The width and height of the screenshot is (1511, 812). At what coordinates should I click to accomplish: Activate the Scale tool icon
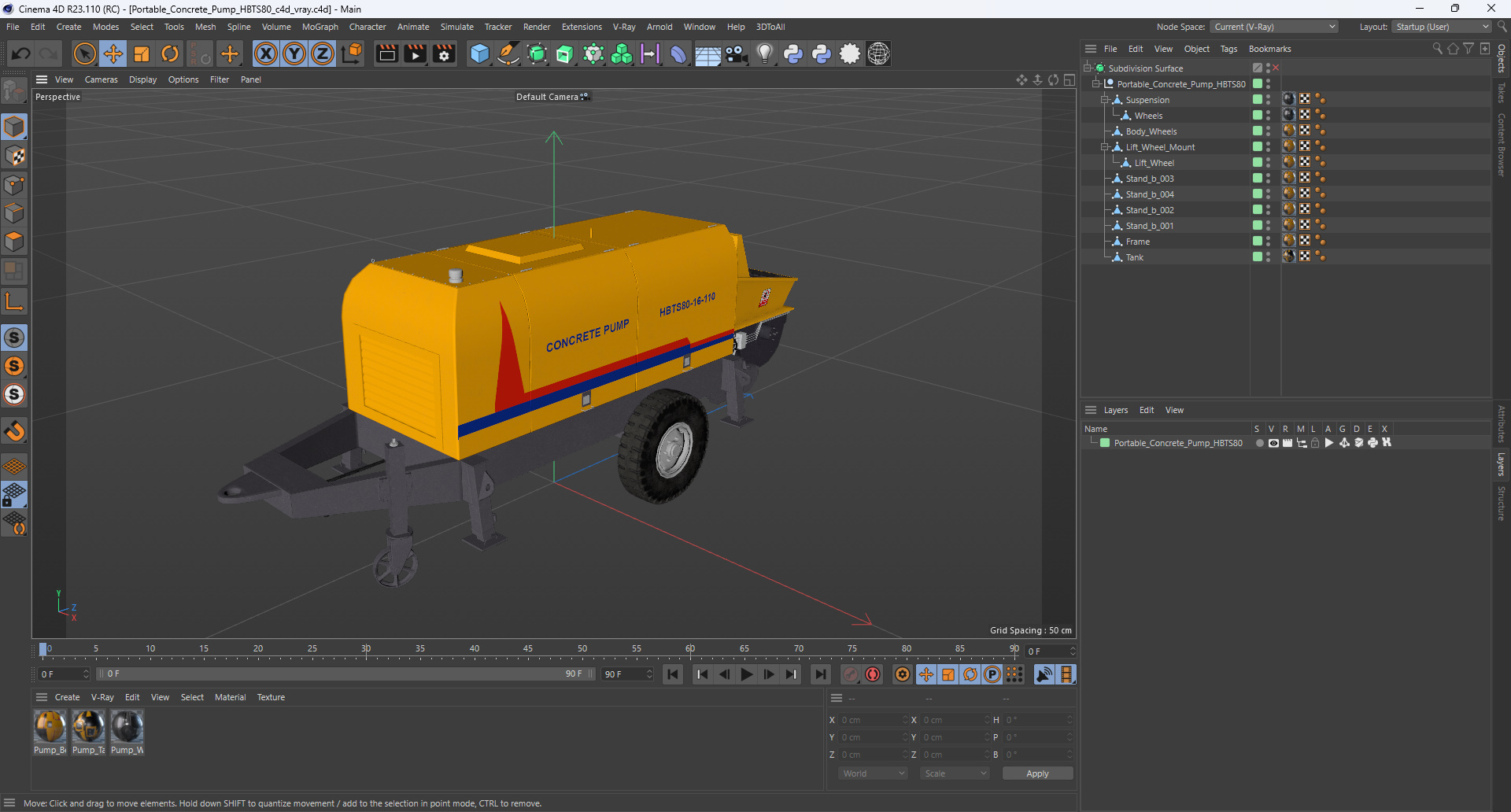pos(142,54)
